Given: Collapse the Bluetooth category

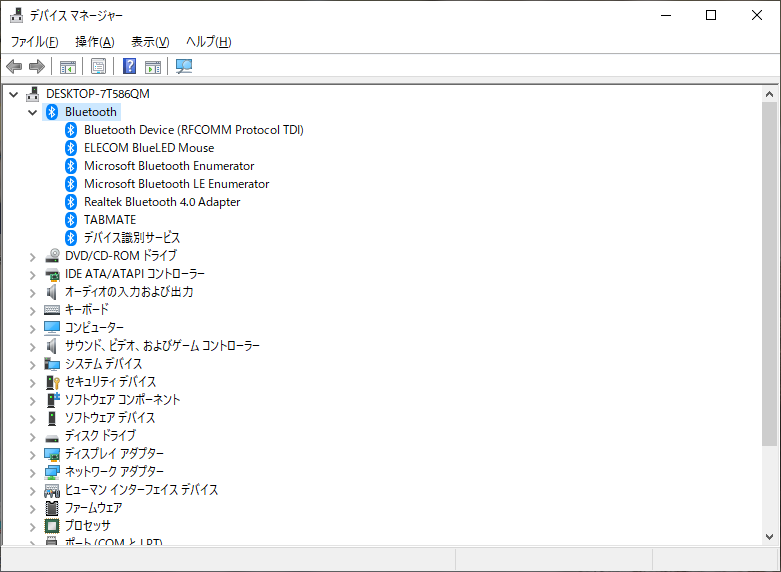Looking at the screenshot, I should (x=32, y=112).
